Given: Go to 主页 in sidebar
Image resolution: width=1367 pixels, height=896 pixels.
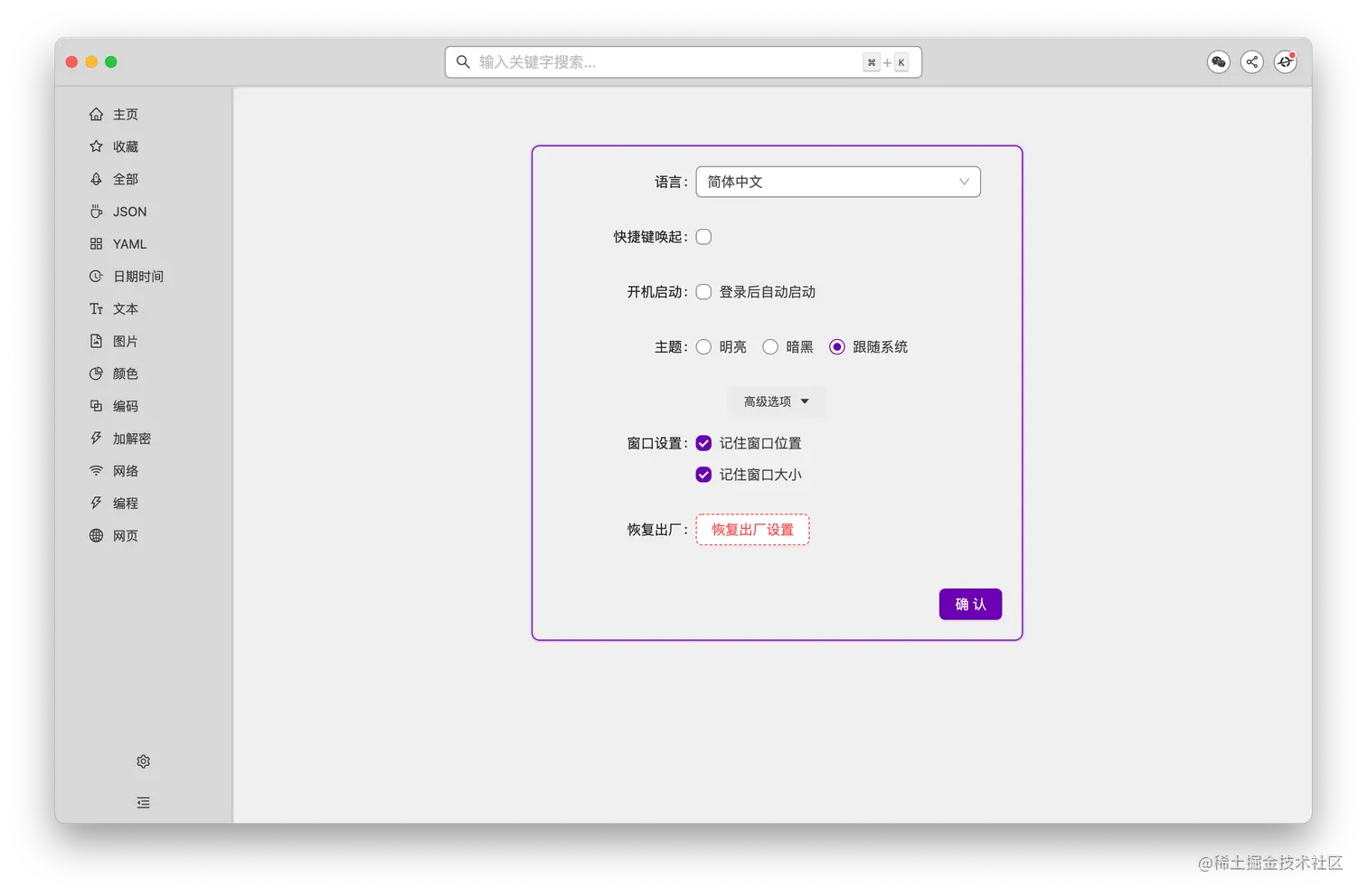Looking at the screenshot, I should (x=126, y=115).
